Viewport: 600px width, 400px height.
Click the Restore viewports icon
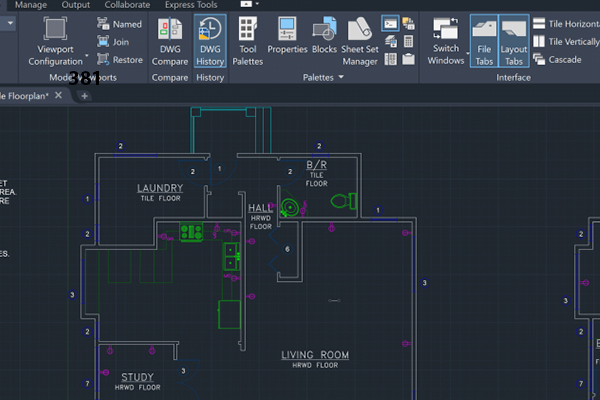103,59
